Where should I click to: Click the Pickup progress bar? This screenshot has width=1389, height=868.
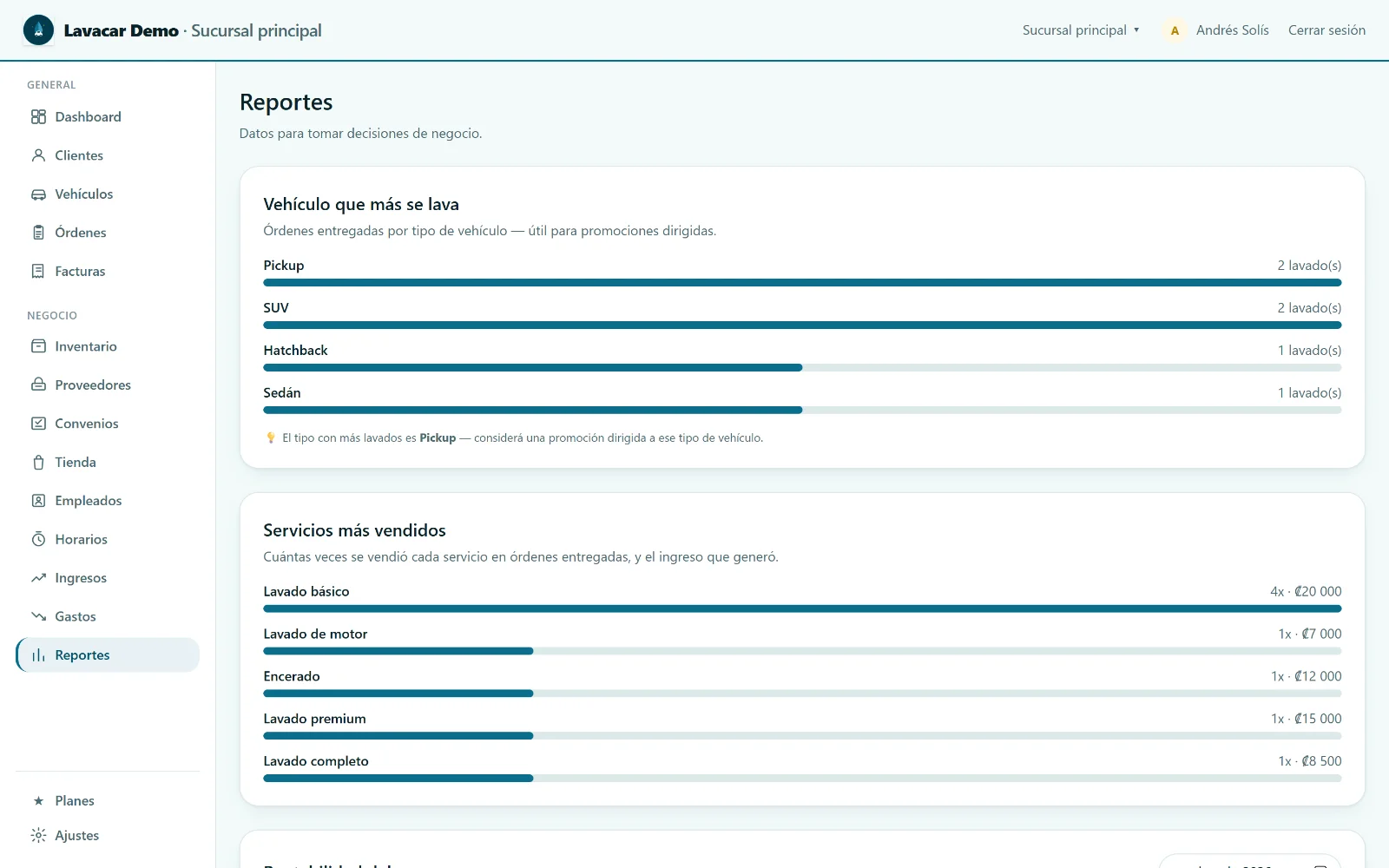click(802, 283)
